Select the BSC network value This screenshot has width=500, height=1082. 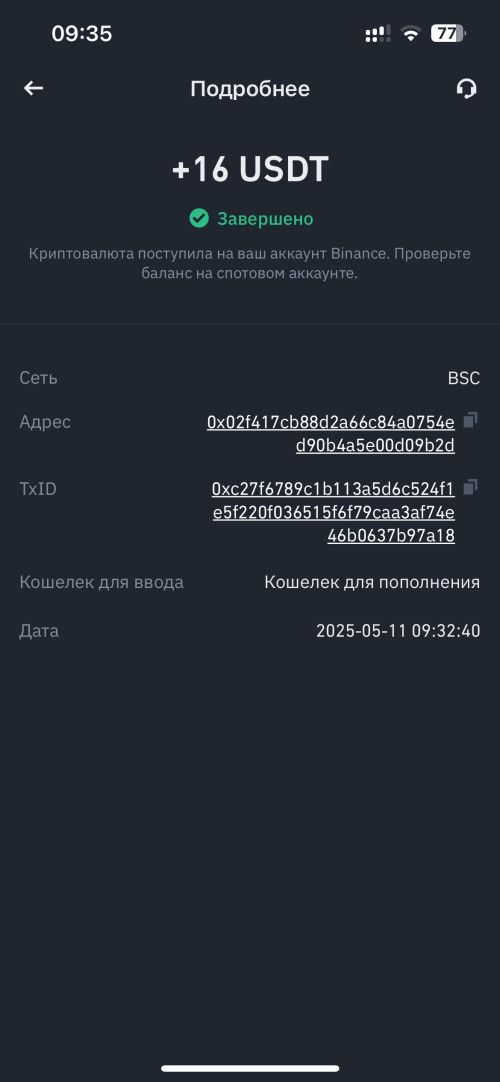tap(463, 378)
